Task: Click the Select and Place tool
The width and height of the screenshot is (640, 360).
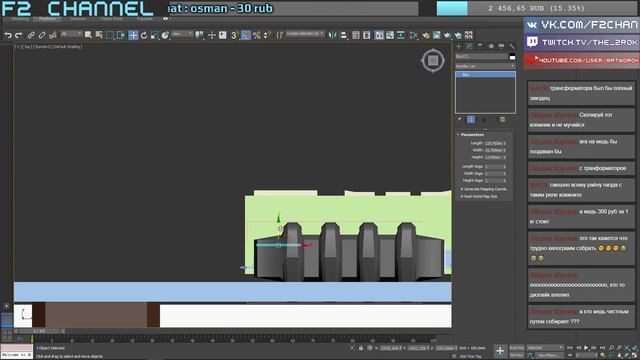Action: pyautogui.click(x=165, y=36)
